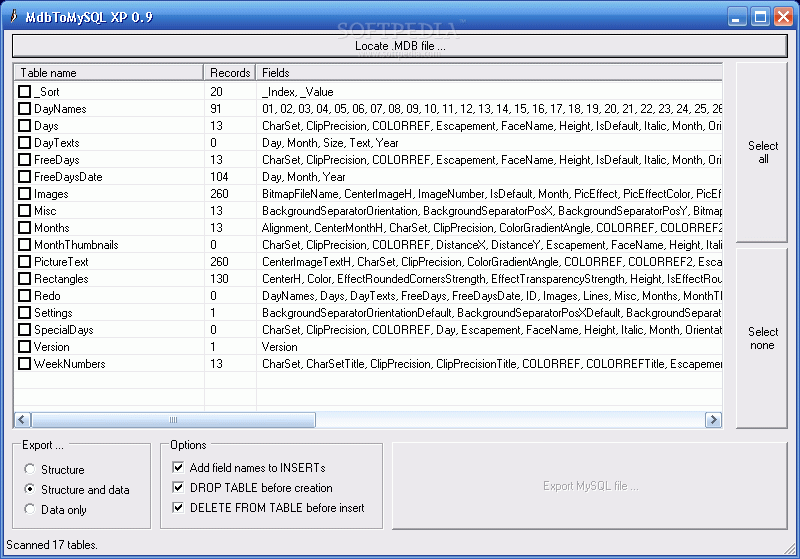Click DayTexts fields Day, Month, Size, Text, Year

(330, 143)
